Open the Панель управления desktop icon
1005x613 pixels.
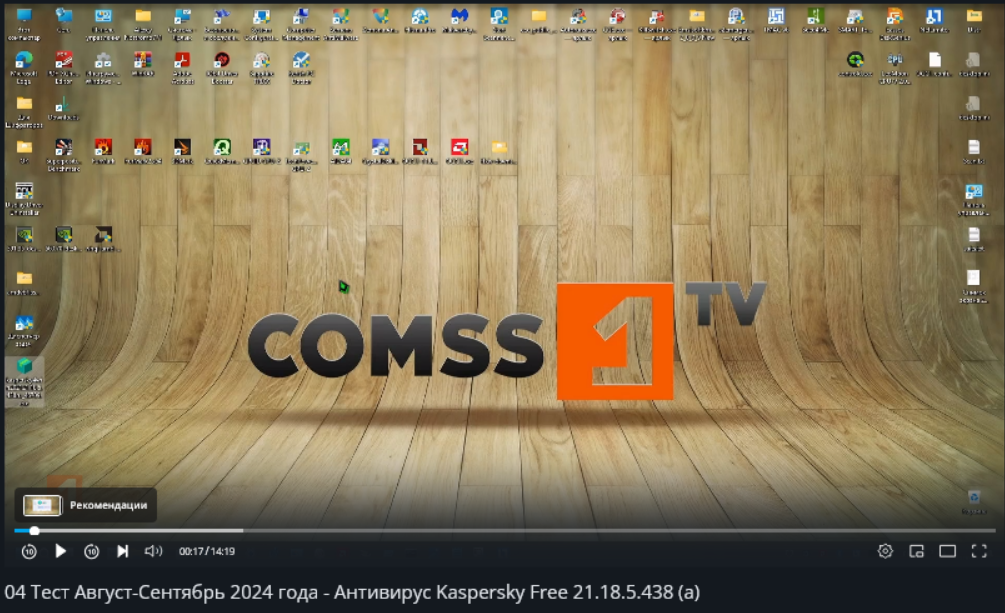tap(103, 24)
